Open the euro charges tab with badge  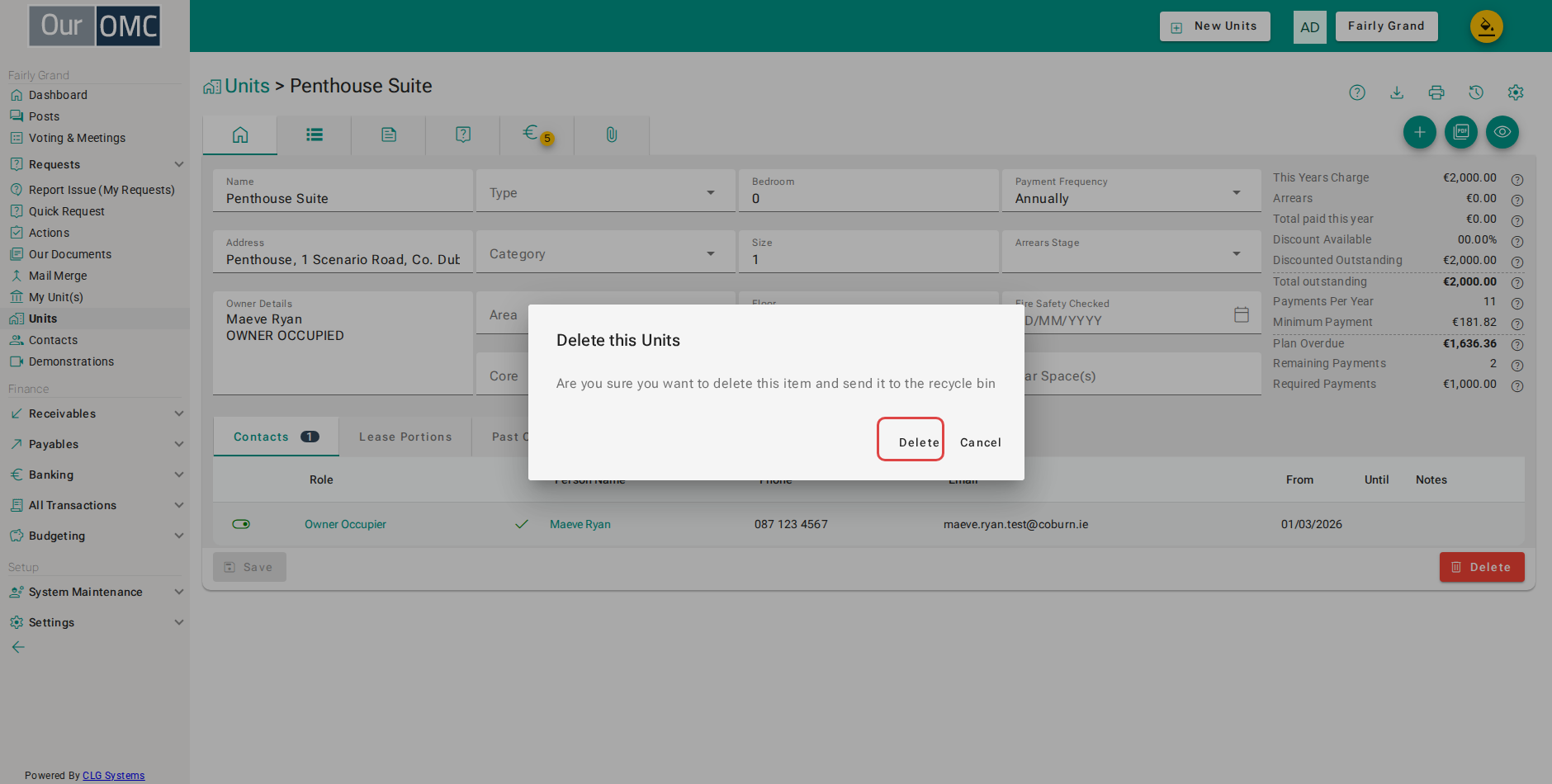[537, 135]
